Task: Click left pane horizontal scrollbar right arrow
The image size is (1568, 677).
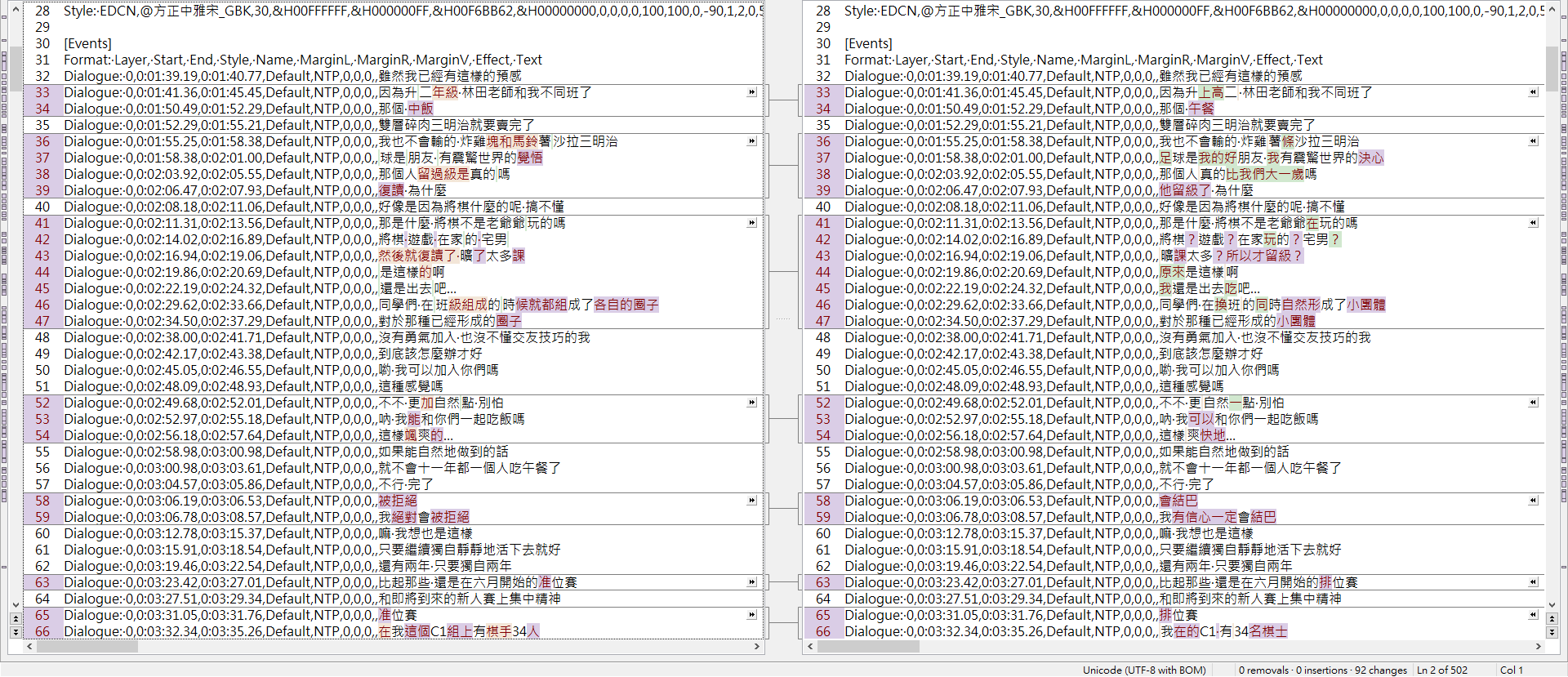Action: point(757,646)
